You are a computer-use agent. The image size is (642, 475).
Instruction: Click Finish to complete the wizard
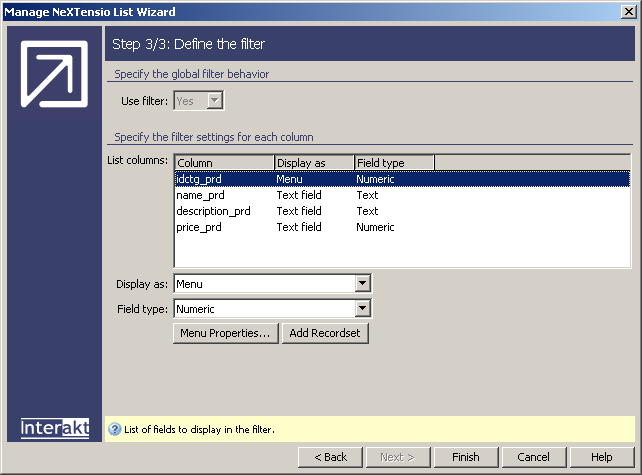pos(466,457)
